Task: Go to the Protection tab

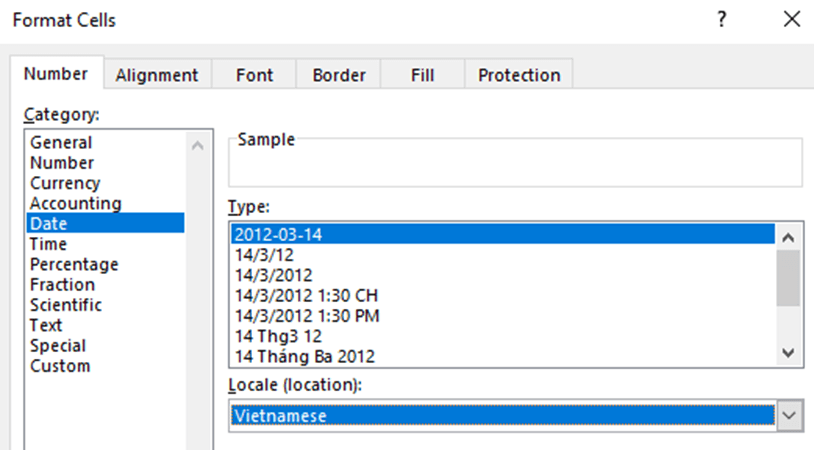Action: (519, 75)
